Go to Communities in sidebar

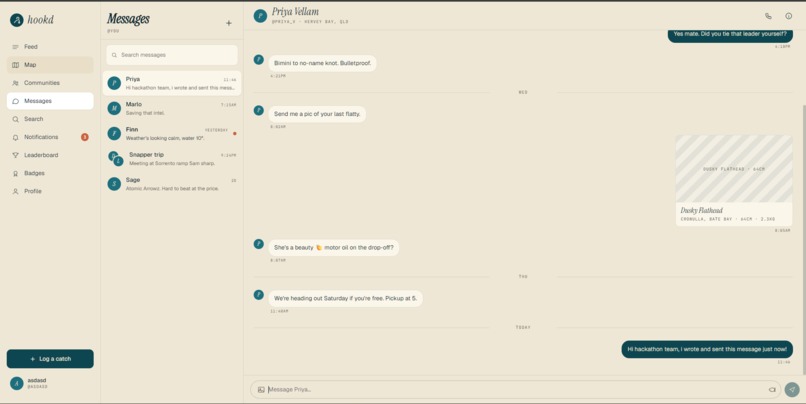(50, 83)
